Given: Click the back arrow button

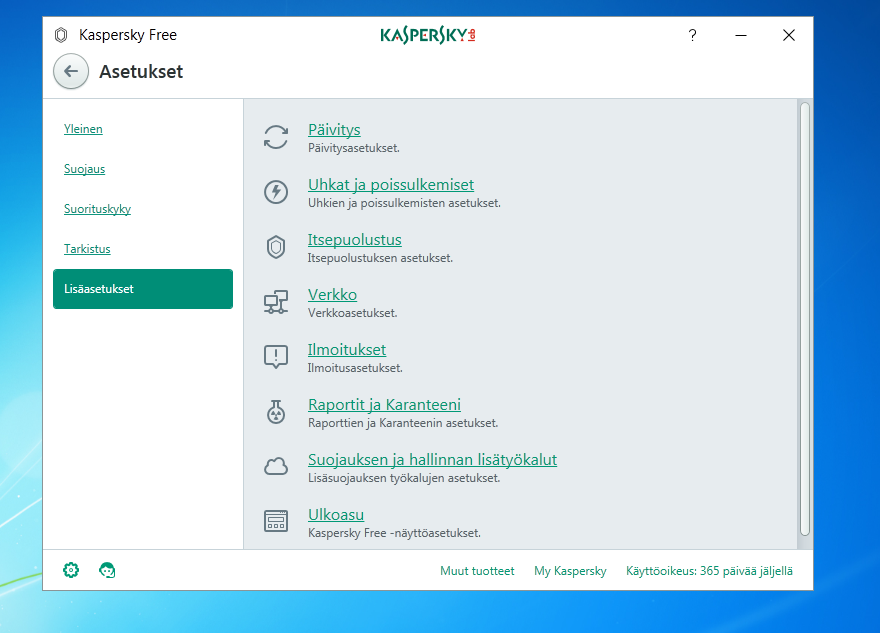Looking at the screenshot, I should click(71, 71).
